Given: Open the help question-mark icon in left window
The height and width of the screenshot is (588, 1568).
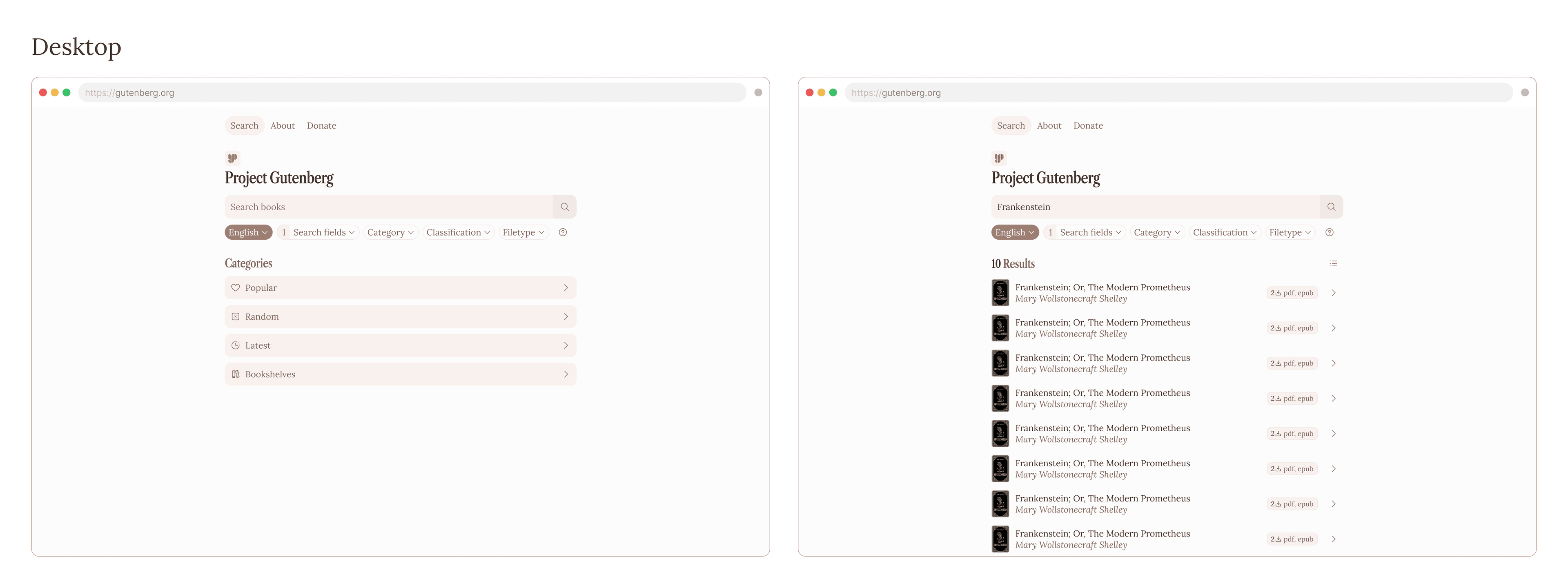Looking at the screenshot, I should (563, 232).
